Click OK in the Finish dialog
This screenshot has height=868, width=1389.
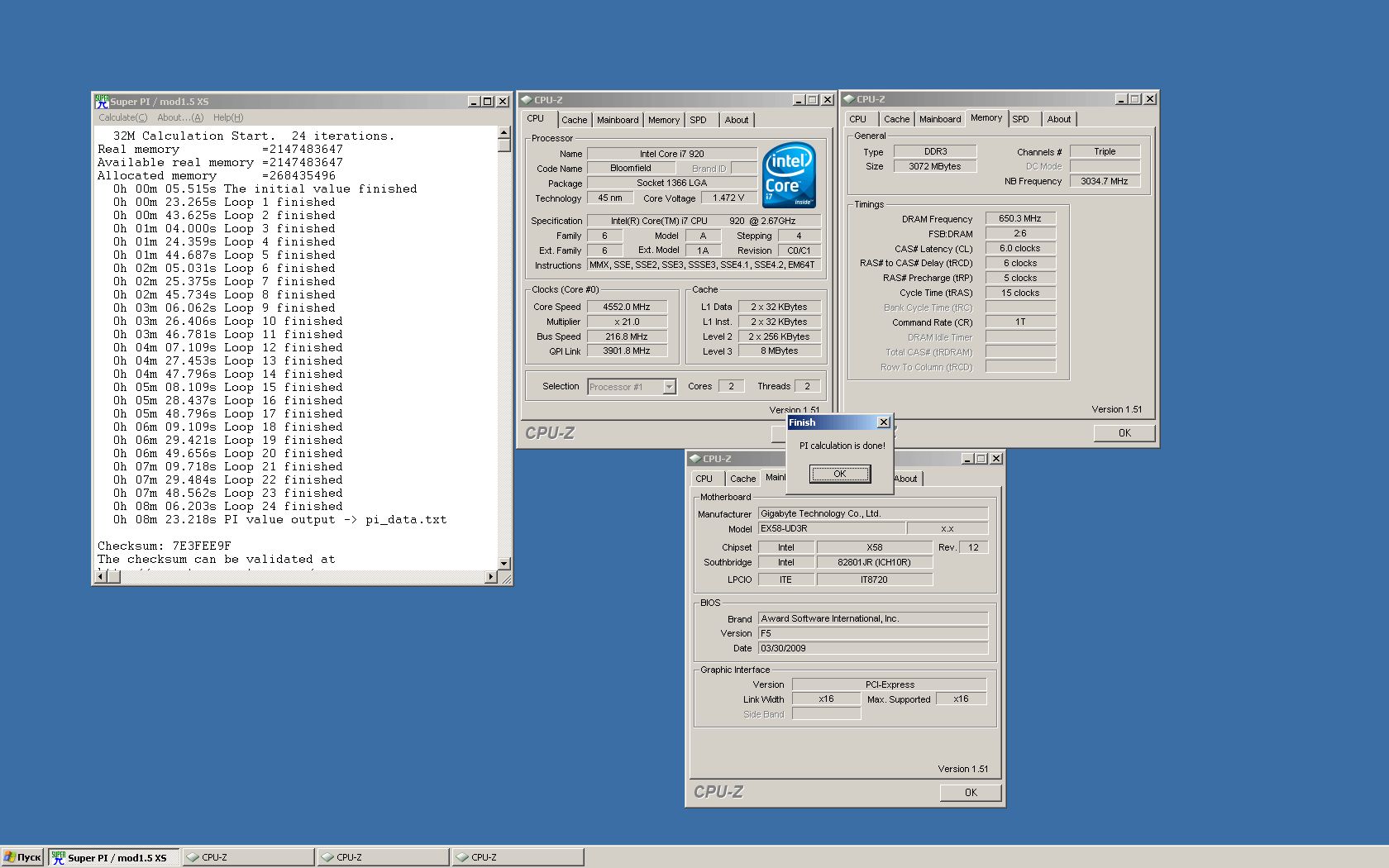(840, 474)
